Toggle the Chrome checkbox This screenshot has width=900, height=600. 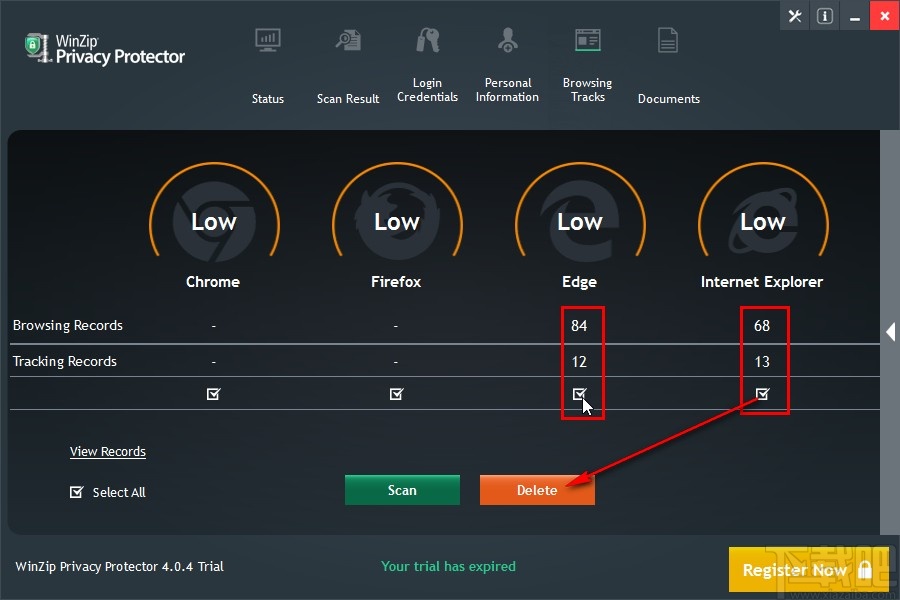pyautogui.click(x=214, y=393)
